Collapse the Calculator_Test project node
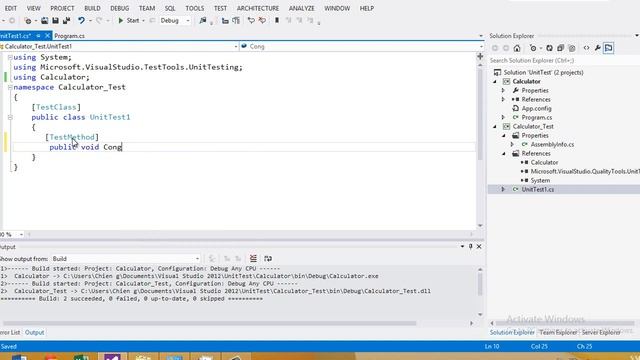Screen dimensions: 640x360 pos(495,127)
